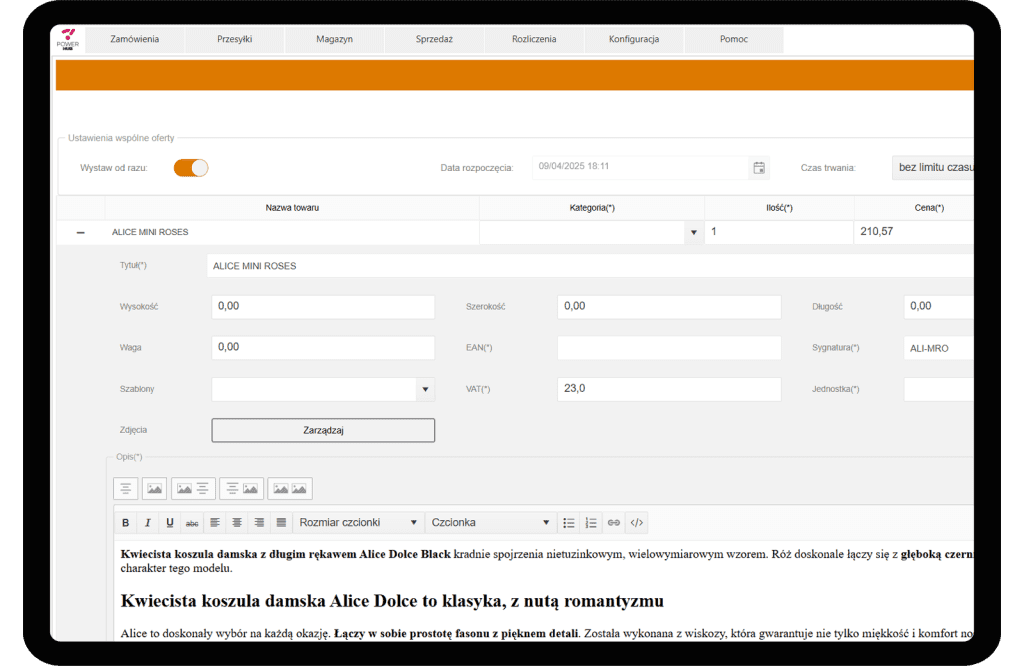Disable the 'Wystaw od razu' switch
The width and height of the screenshot is (1024, 666).
(x=191, y=168)
